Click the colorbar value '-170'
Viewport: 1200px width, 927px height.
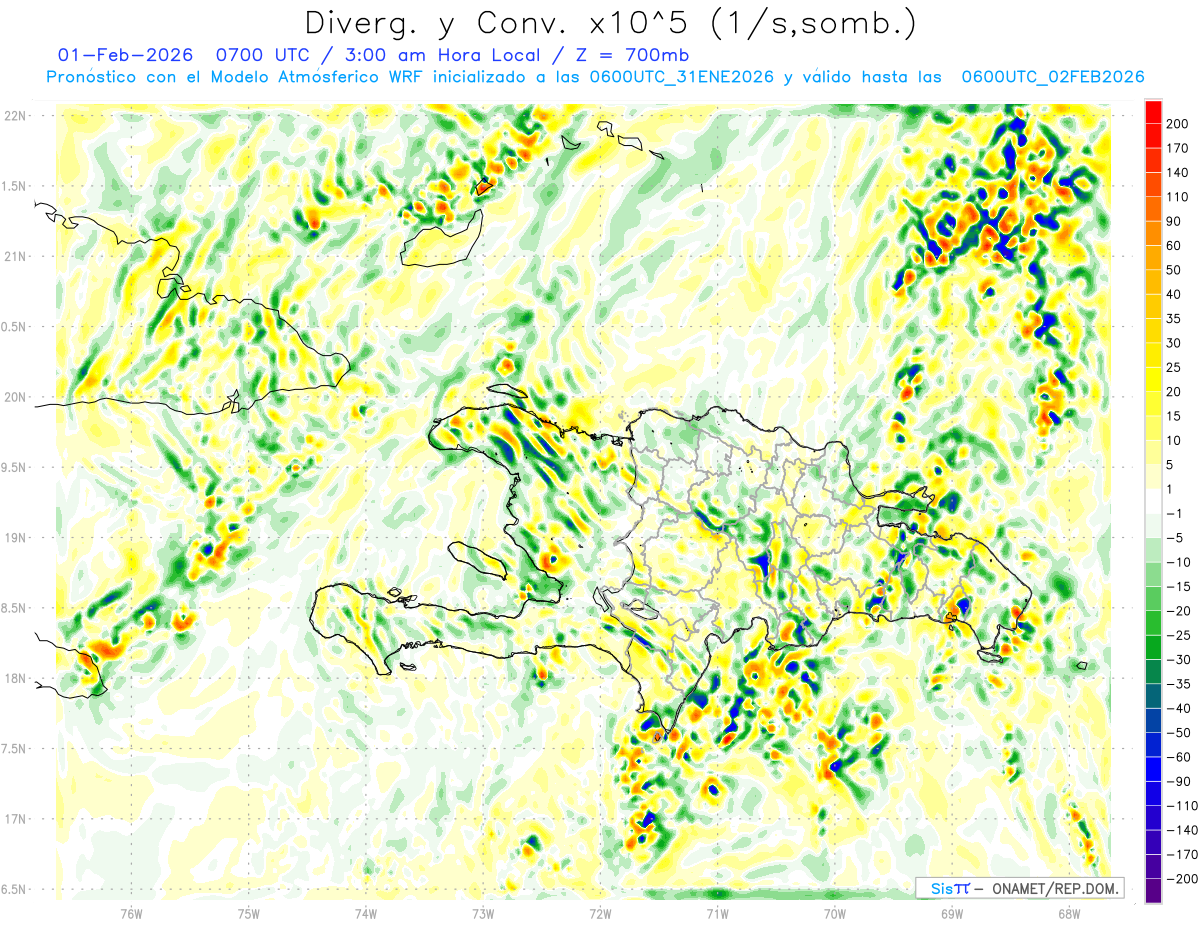click(1184, 854)
